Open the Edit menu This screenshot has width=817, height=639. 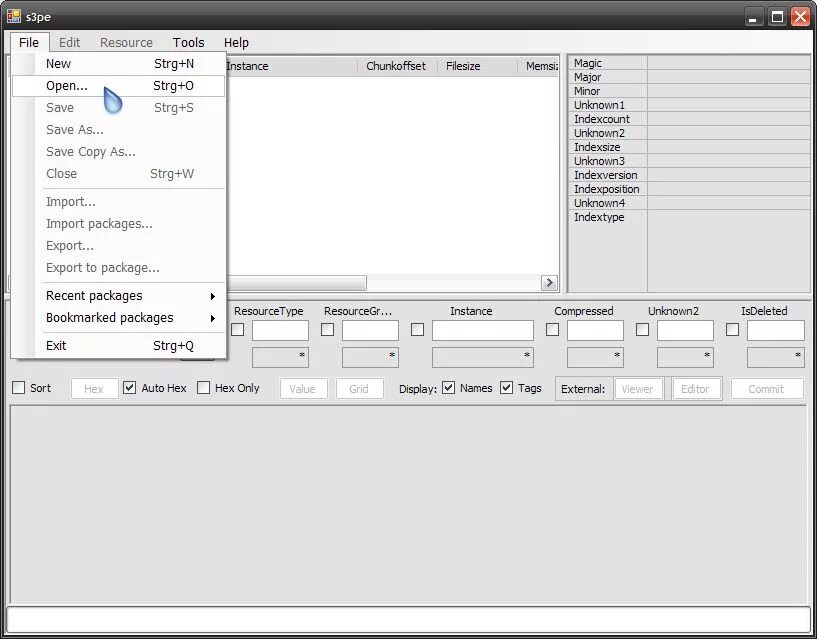pos(69,42)
